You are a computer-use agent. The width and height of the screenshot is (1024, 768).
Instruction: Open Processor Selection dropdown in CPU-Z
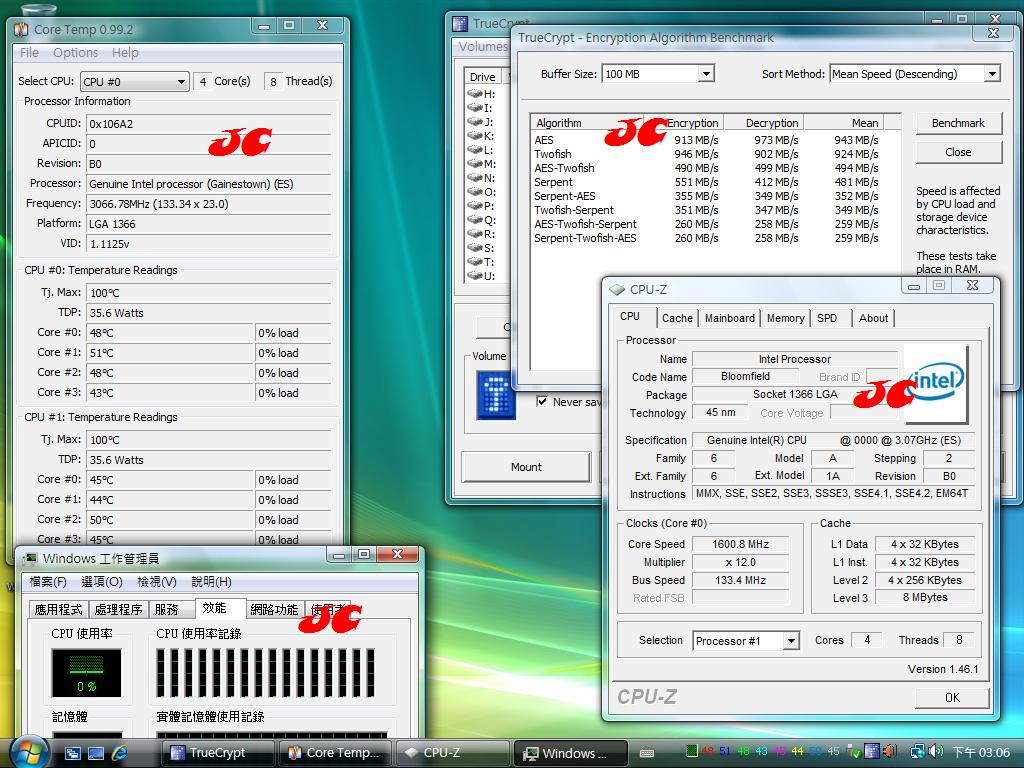pos(746,641)
